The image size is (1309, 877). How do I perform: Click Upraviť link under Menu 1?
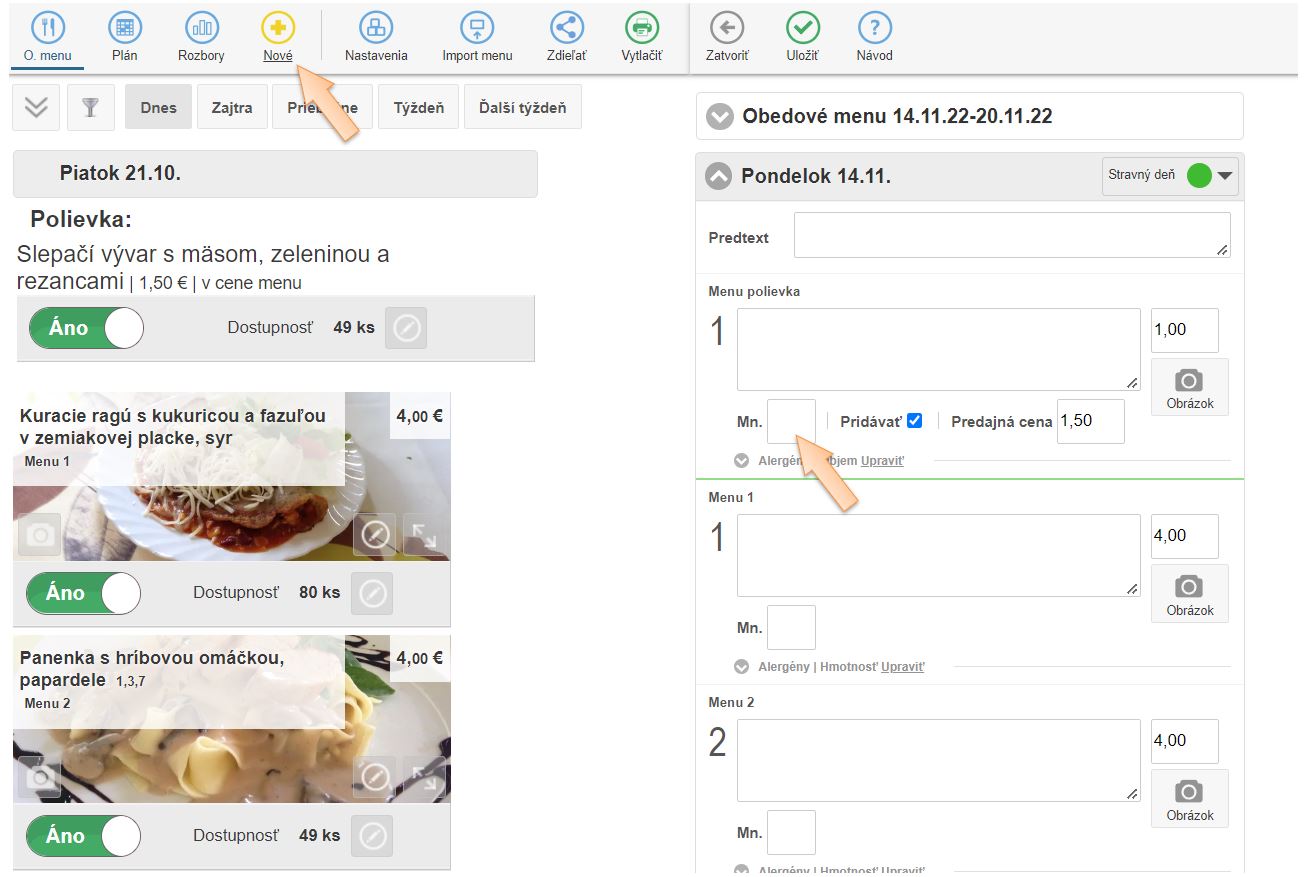tap(902, 667)
